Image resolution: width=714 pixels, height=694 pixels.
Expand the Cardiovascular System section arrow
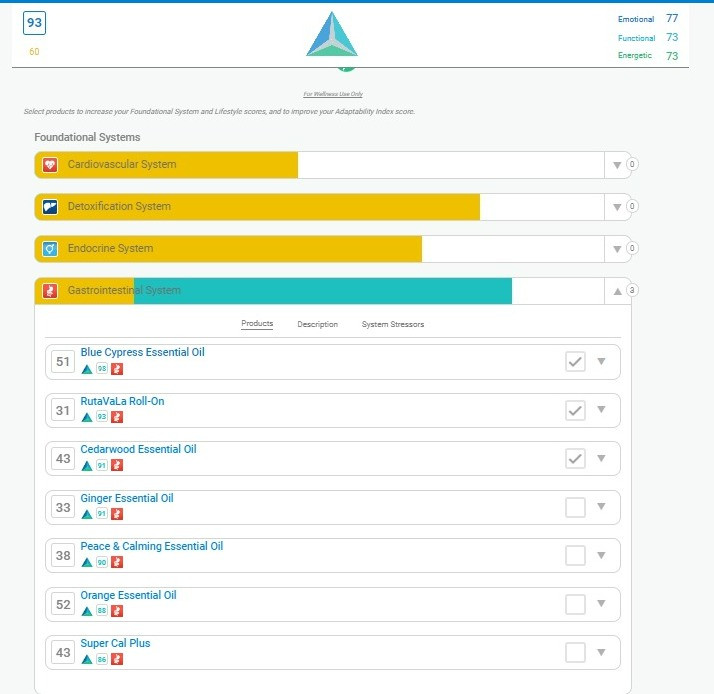point(617,165)
